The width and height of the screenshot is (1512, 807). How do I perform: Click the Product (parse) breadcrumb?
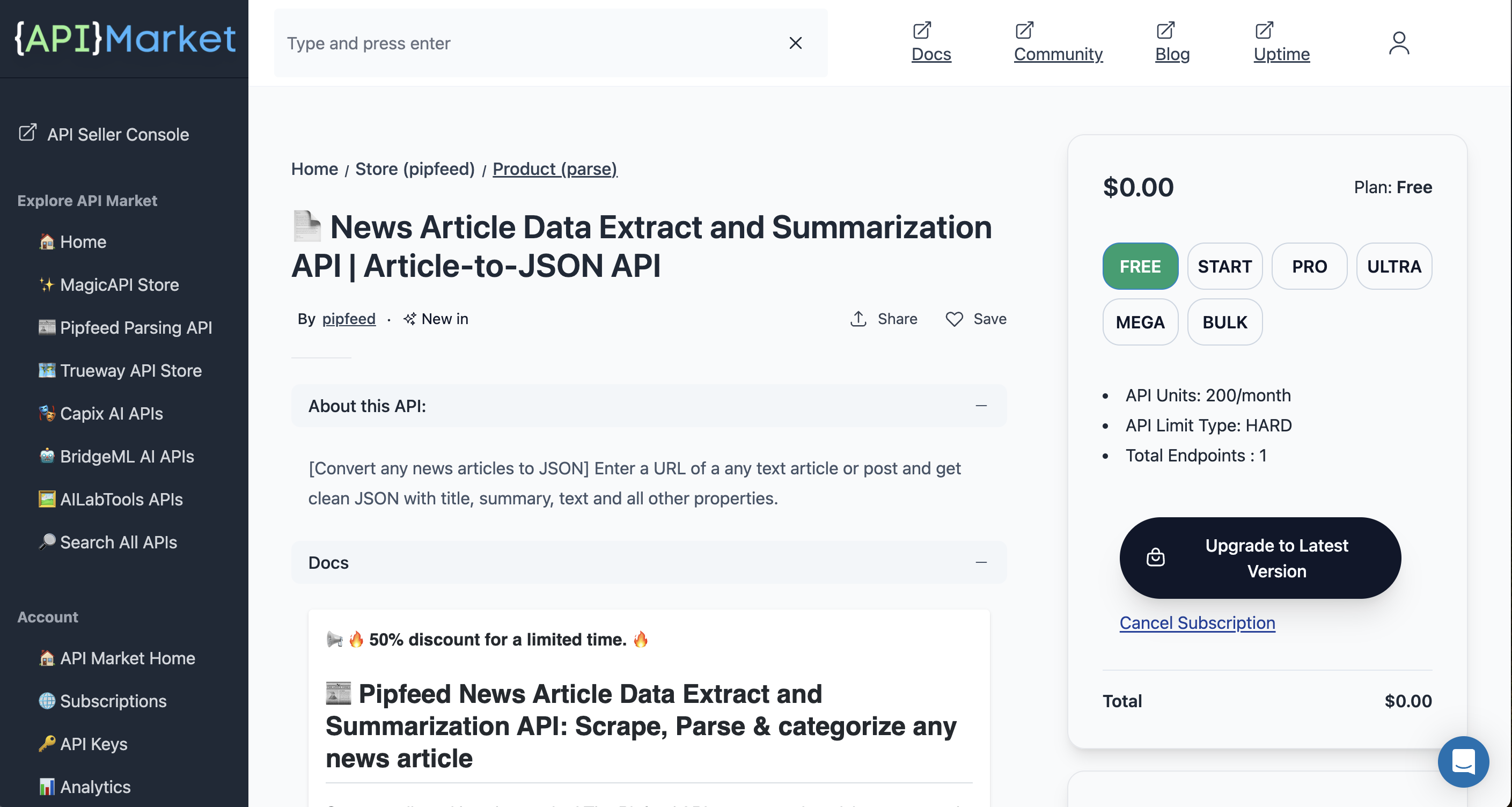(555, 168)
